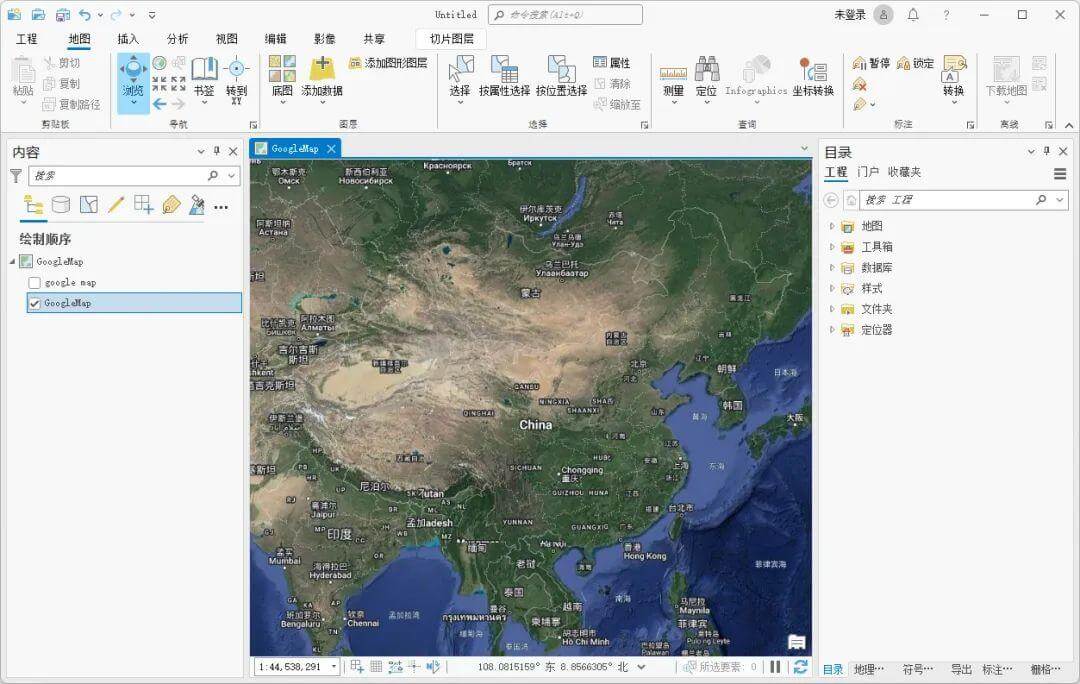The width and height of the screenshot is (1080, 684).
Task: Open the Basemap (底图) gallery
Action: pos(282,73)
